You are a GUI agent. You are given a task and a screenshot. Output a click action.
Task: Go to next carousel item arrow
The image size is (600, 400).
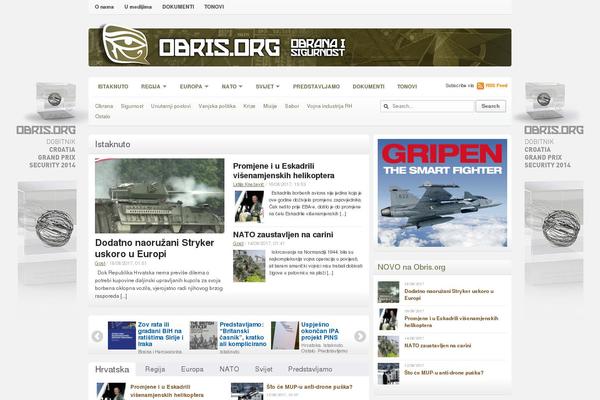360,336
